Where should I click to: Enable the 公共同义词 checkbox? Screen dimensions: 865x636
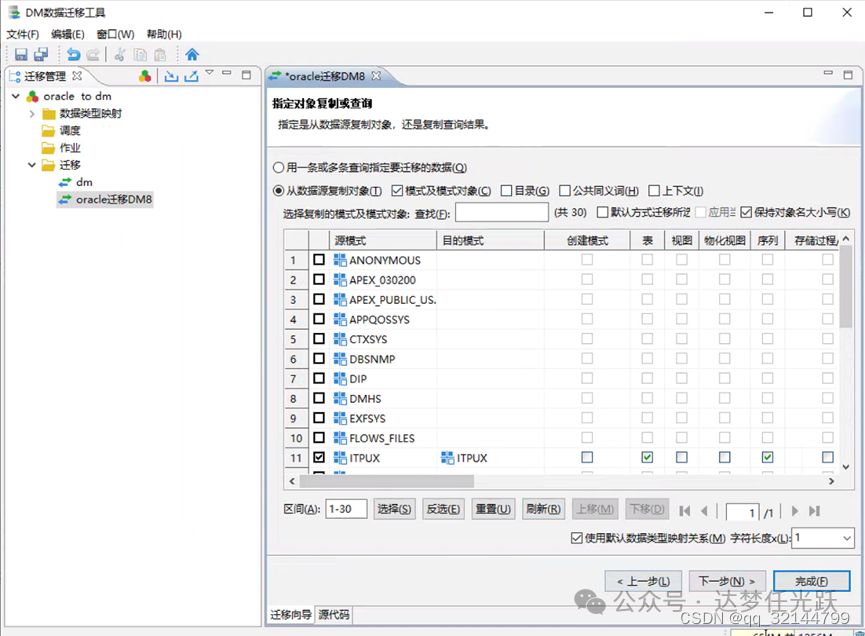pos(564,191)
